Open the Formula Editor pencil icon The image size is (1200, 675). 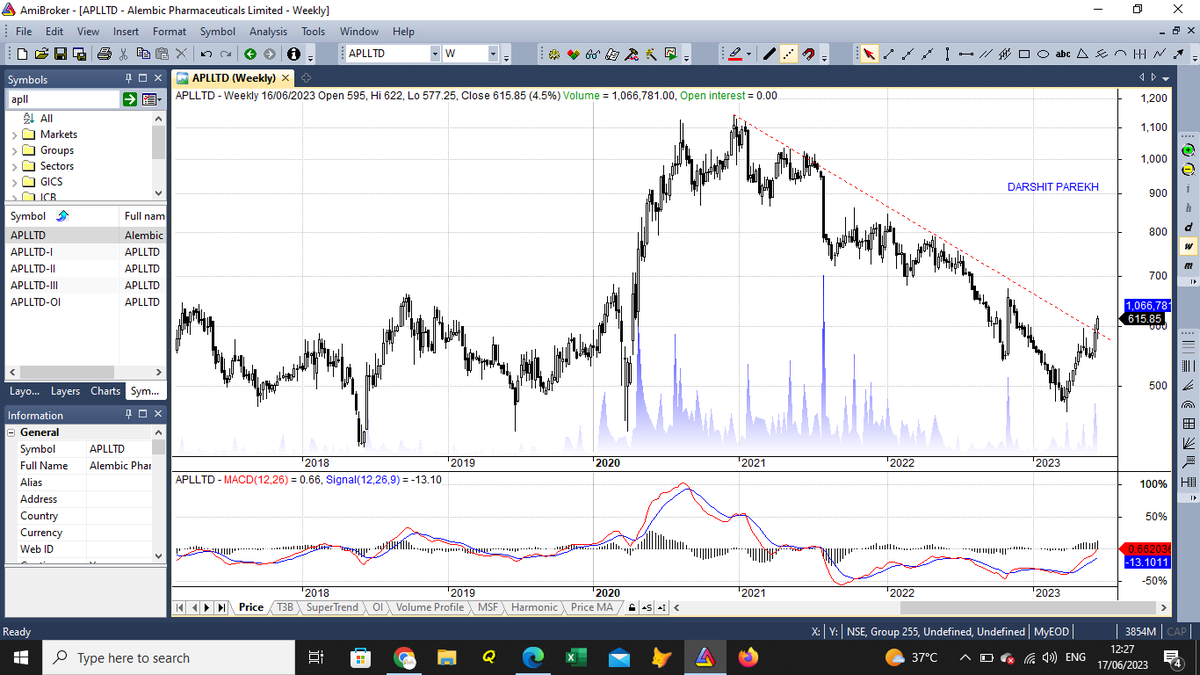click(x=611, y=54)
